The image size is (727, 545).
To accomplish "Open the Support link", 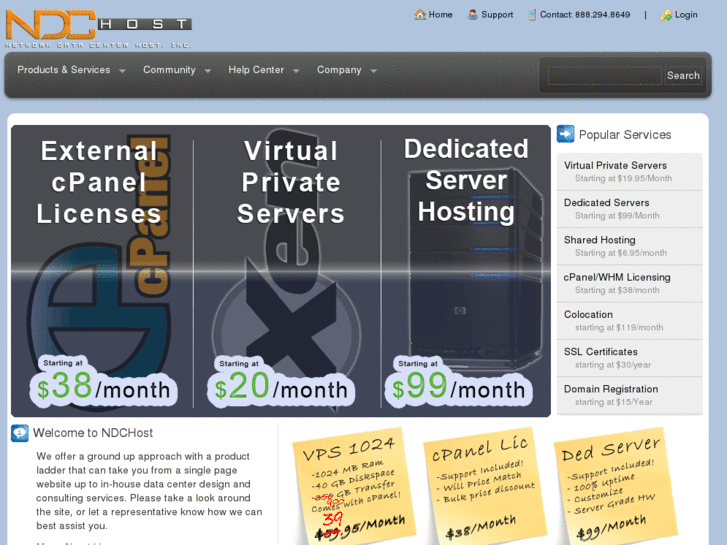I will [497, 15].
